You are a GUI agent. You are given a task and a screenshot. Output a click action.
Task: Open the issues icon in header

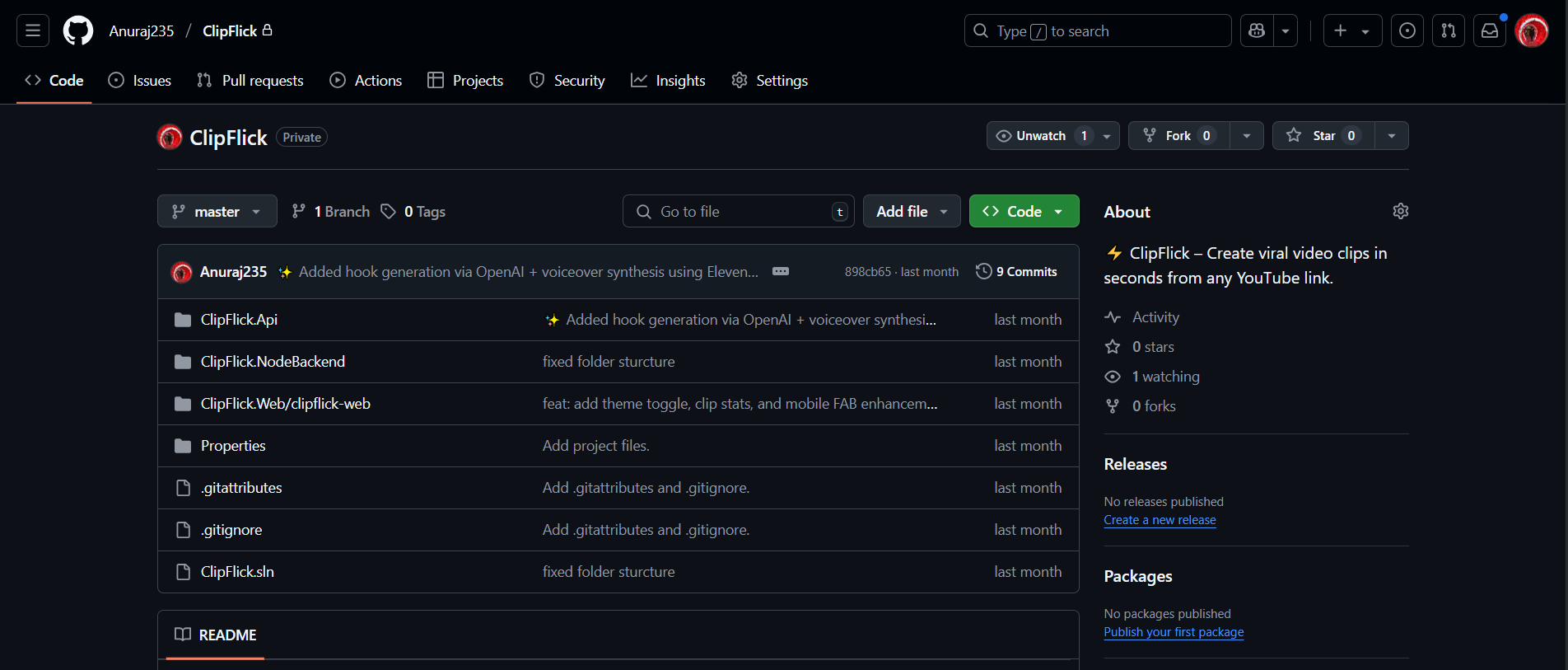tap(1407, 30)
